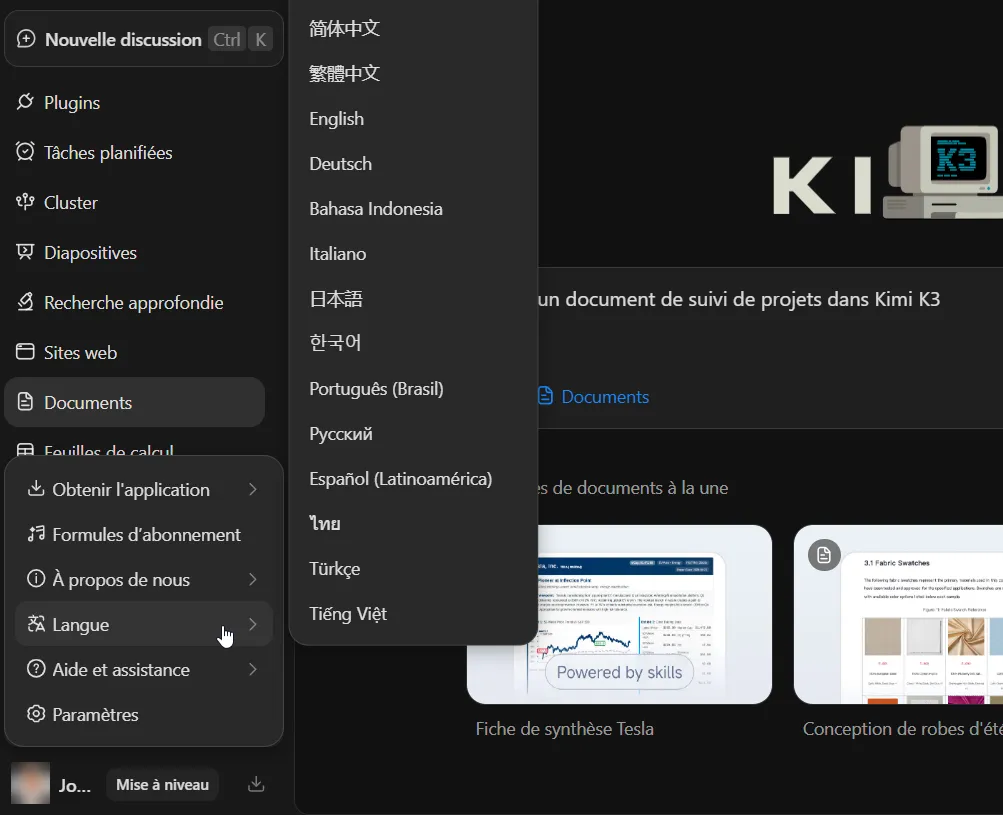Click the Nouvelle discussion plus icon
The image size is (1003, 815).
pos(26,39)
